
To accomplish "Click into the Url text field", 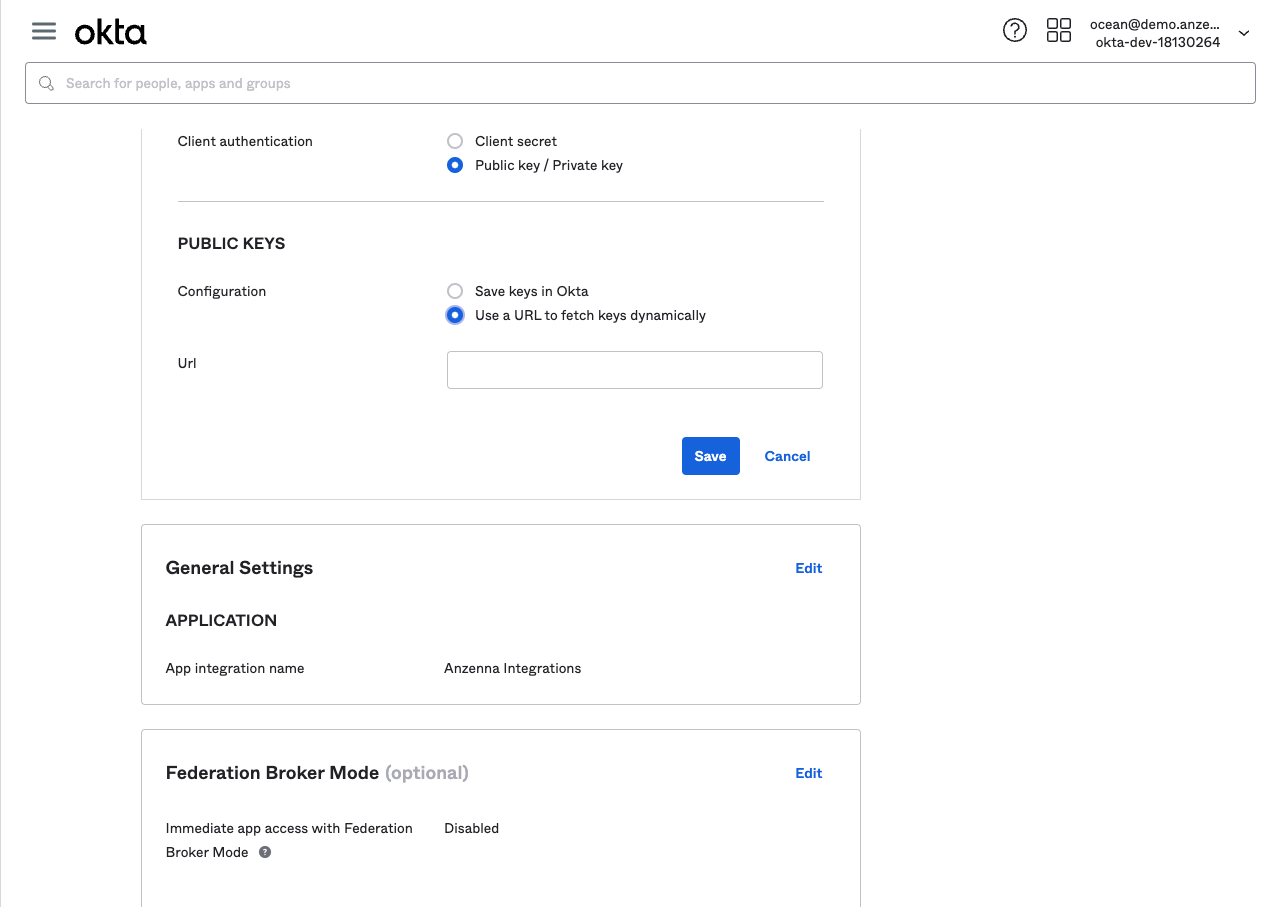I will pyautogui.click(x=634, y=370).
